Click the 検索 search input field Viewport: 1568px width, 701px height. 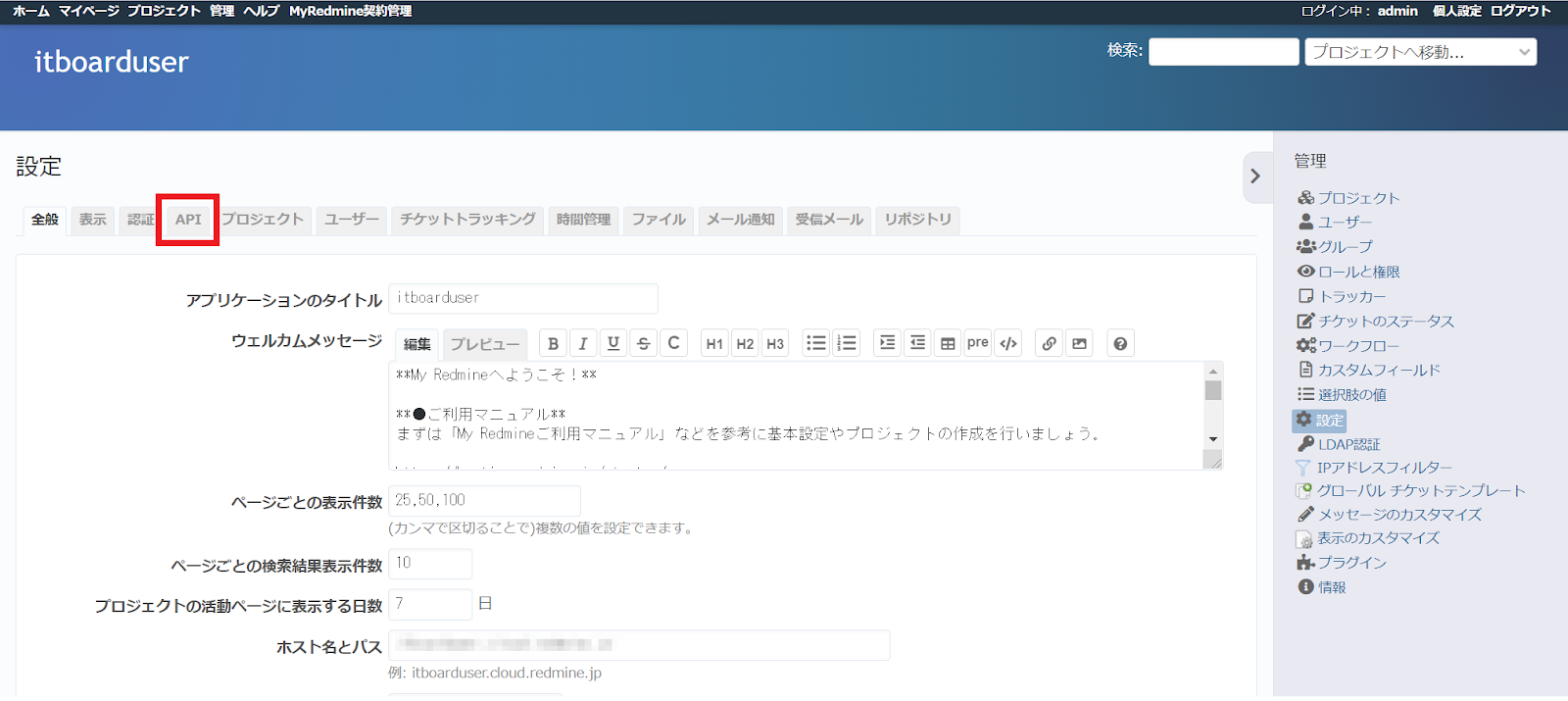pyautogui.click(x=1223, y=52)
